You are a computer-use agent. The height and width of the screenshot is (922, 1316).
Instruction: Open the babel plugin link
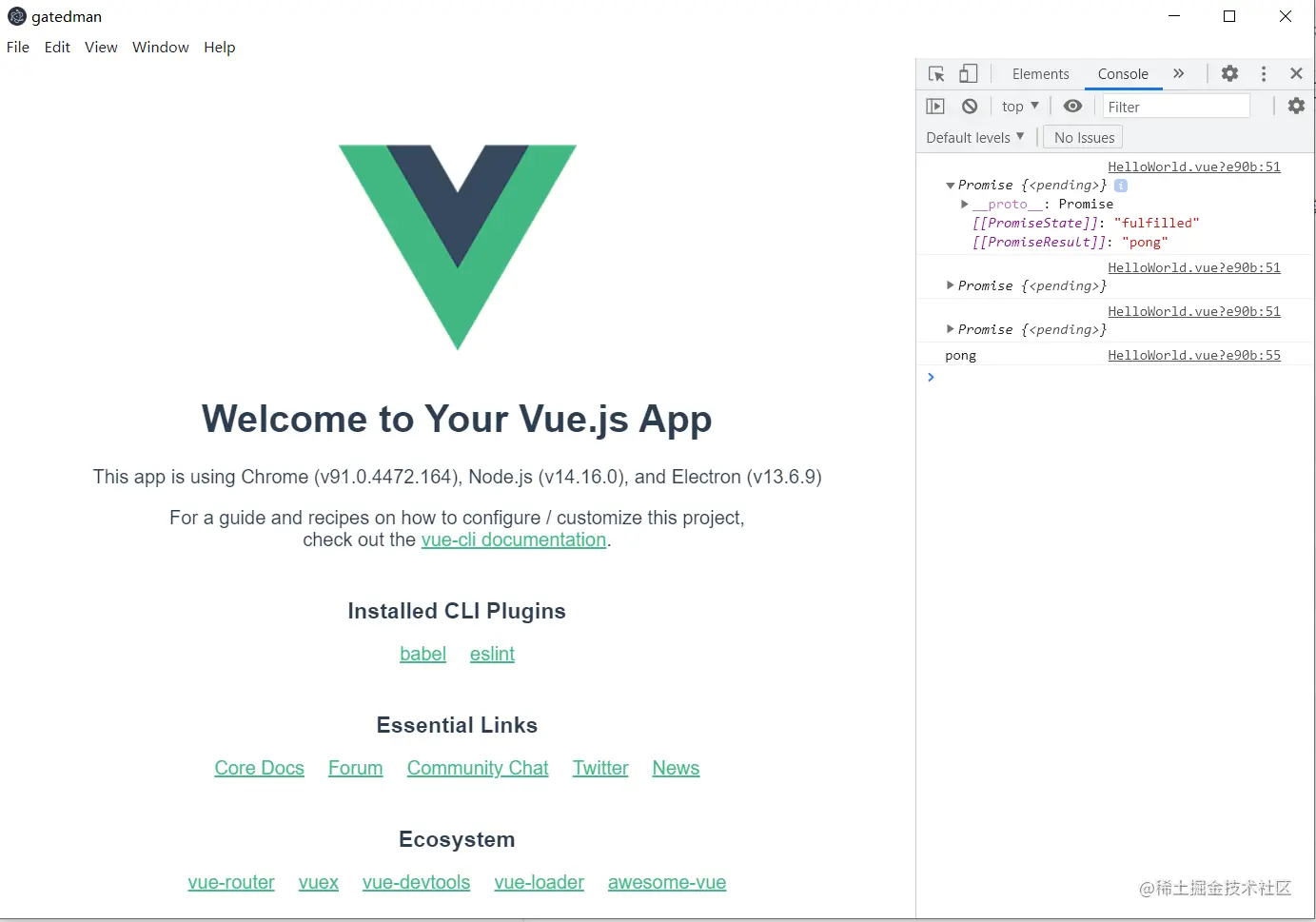(423, 654)
